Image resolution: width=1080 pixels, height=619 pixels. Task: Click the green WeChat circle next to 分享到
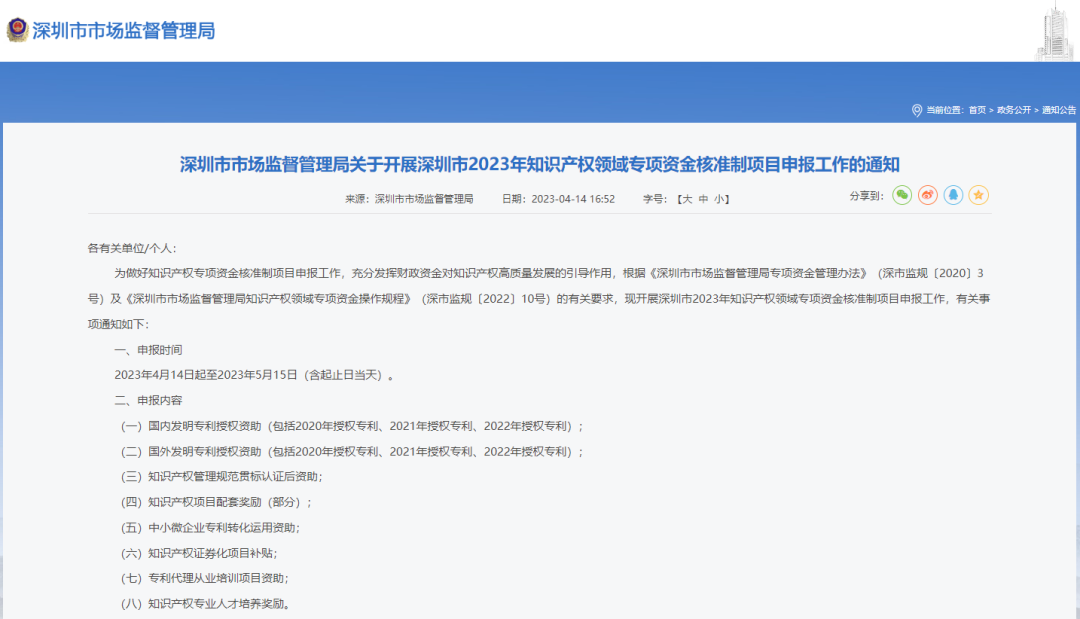coord(903,196)
